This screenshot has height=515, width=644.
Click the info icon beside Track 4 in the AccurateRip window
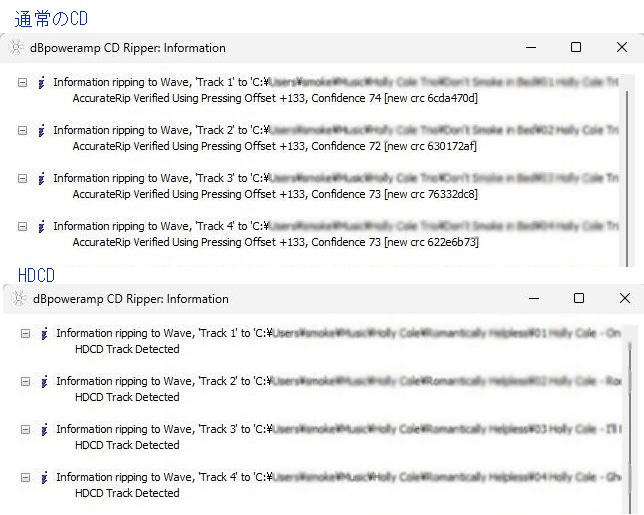(x=41, y=226)
